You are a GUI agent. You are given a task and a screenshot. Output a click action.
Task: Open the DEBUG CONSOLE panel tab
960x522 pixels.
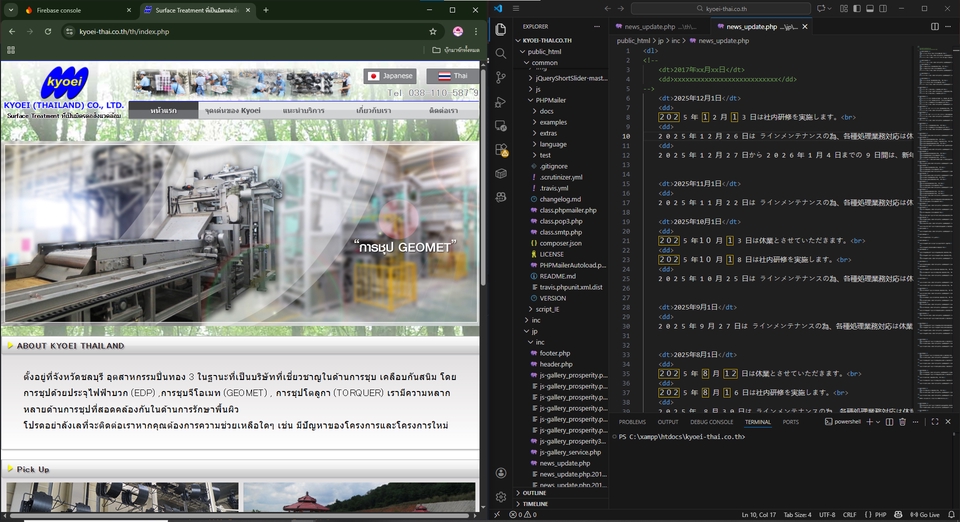(x=711, y=422)
